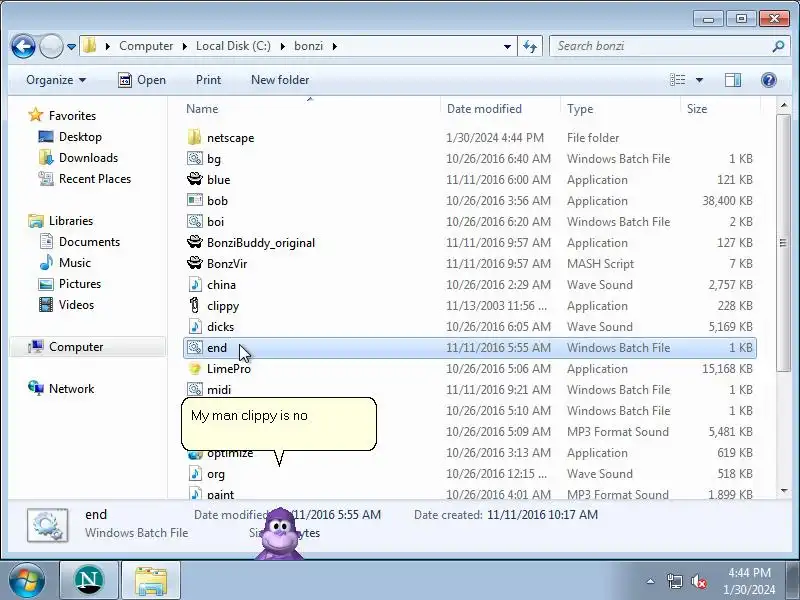
Task: Sort by the Size column header
Action: coord(720,109)
